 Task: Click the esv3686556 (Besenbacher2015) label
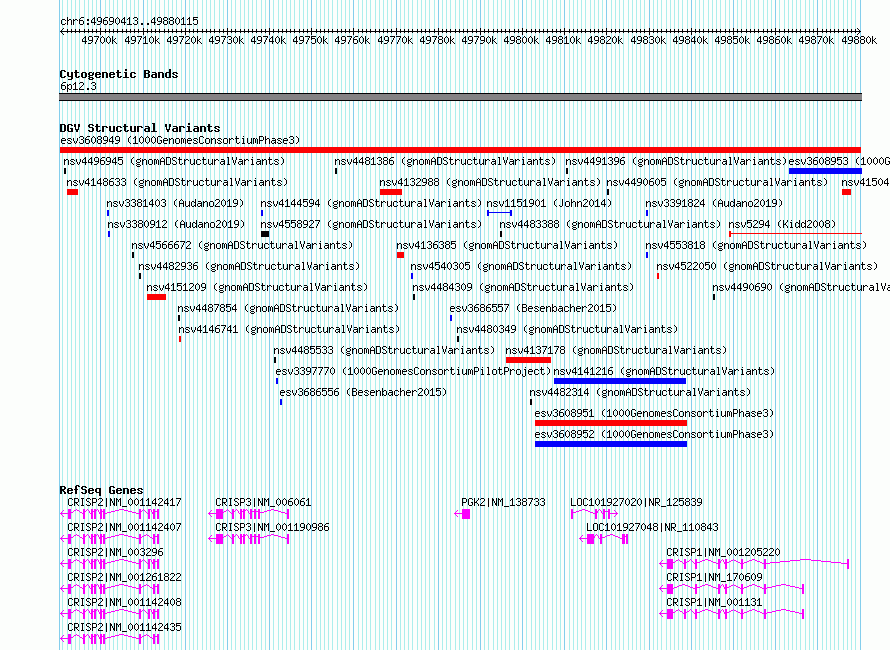[363, 392]
